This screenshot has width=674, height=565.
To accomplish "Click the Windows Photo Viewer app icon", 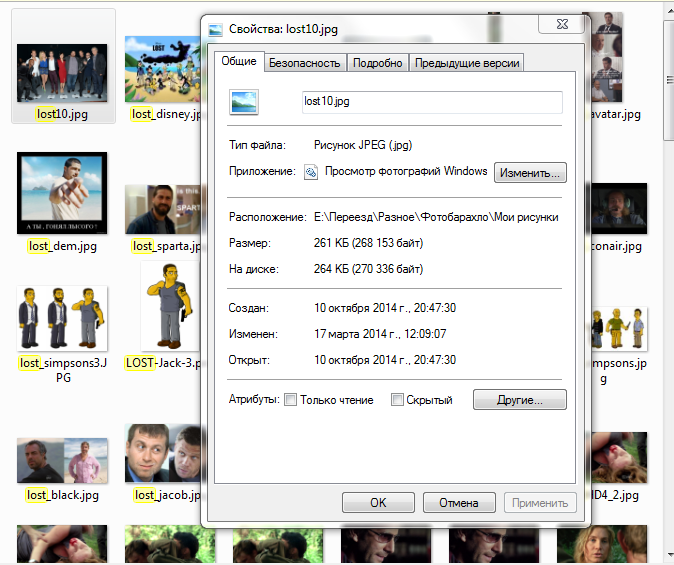I will point(311,172).
